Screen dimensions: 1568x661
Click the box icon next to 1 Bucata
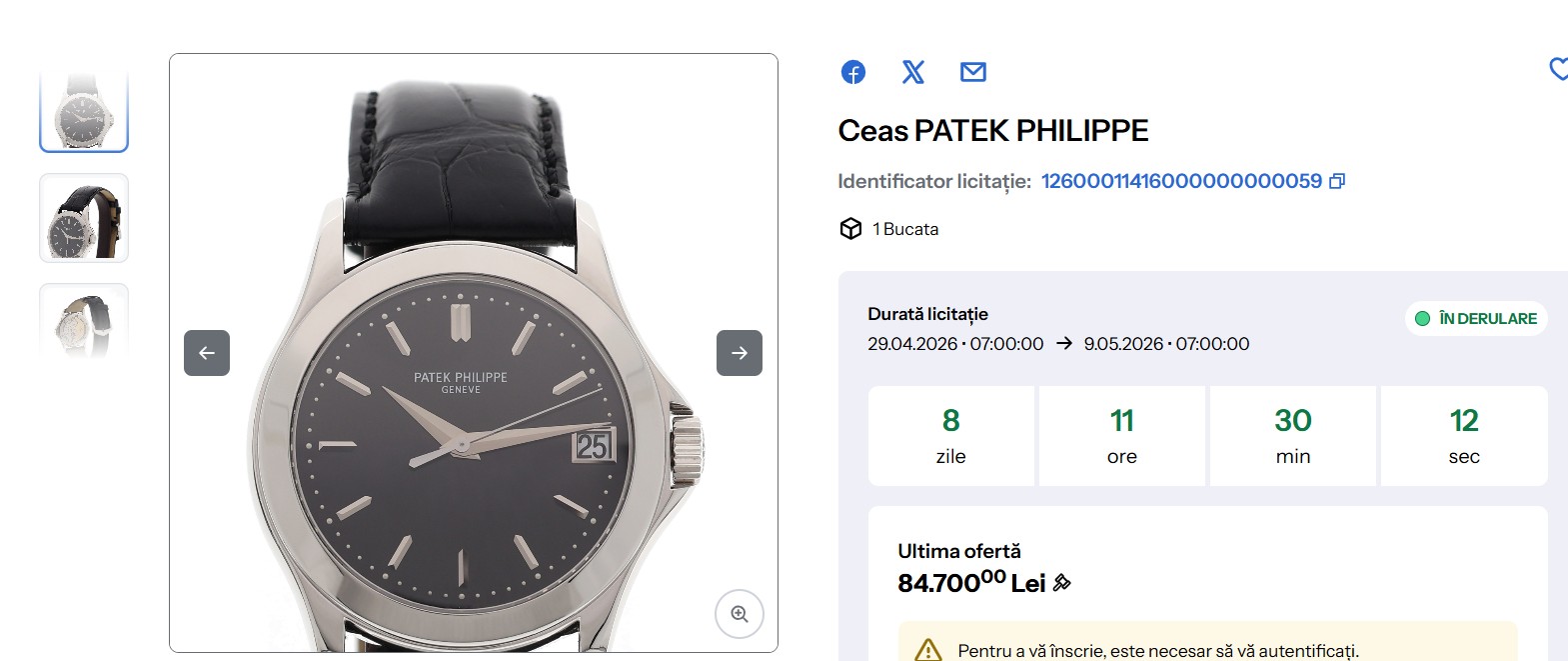coord(850,229)
